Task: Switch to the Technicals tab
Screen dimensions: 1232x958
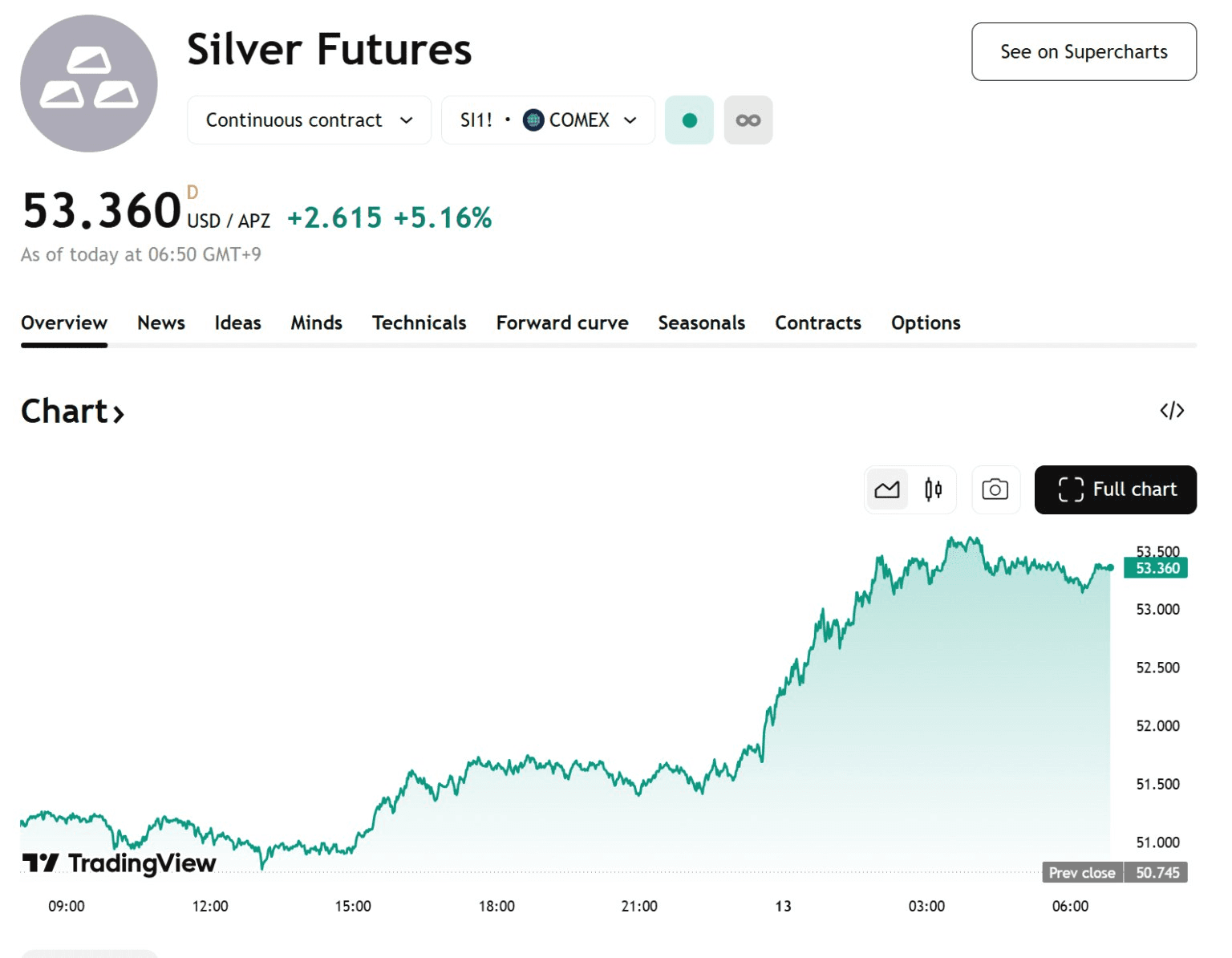Action: (x=419, y=323)
